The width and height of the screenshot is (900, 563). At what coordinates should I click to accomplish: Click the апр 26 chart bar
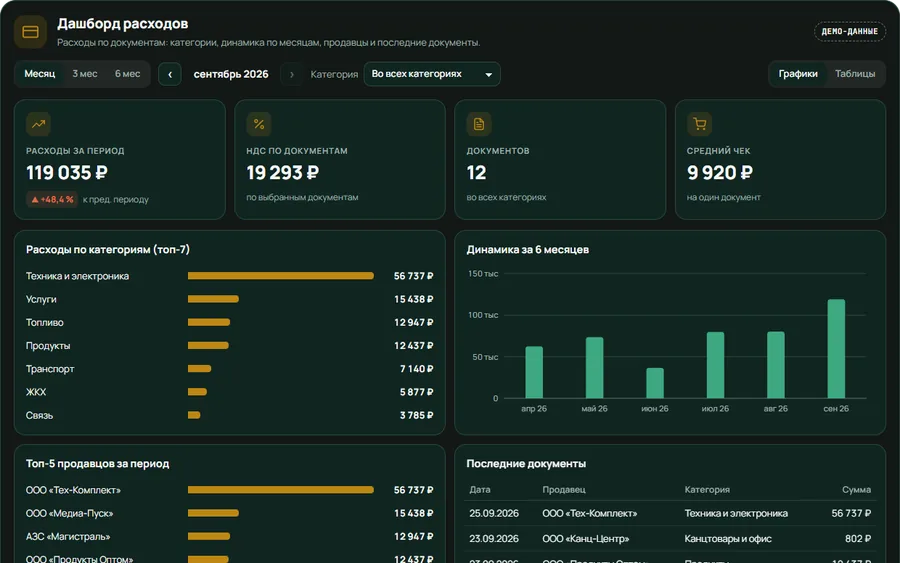[534, 372]
